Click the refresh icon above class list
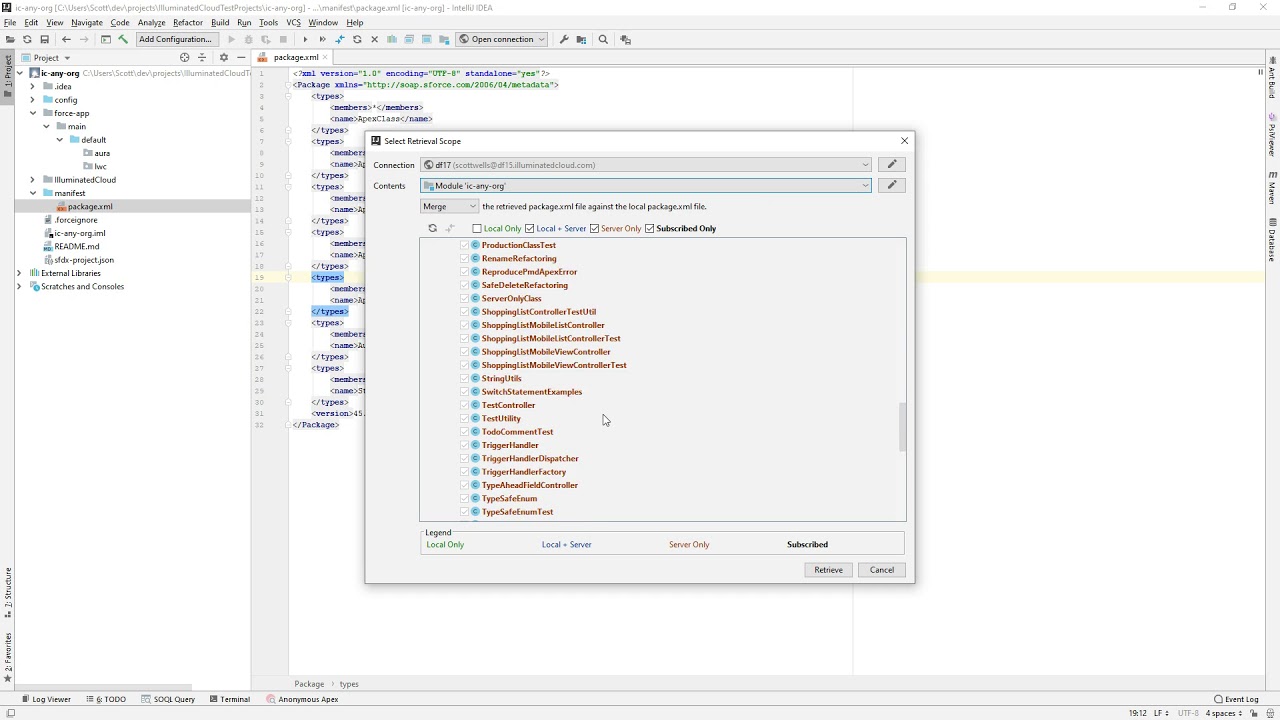1280x720 pixels. 432,228
